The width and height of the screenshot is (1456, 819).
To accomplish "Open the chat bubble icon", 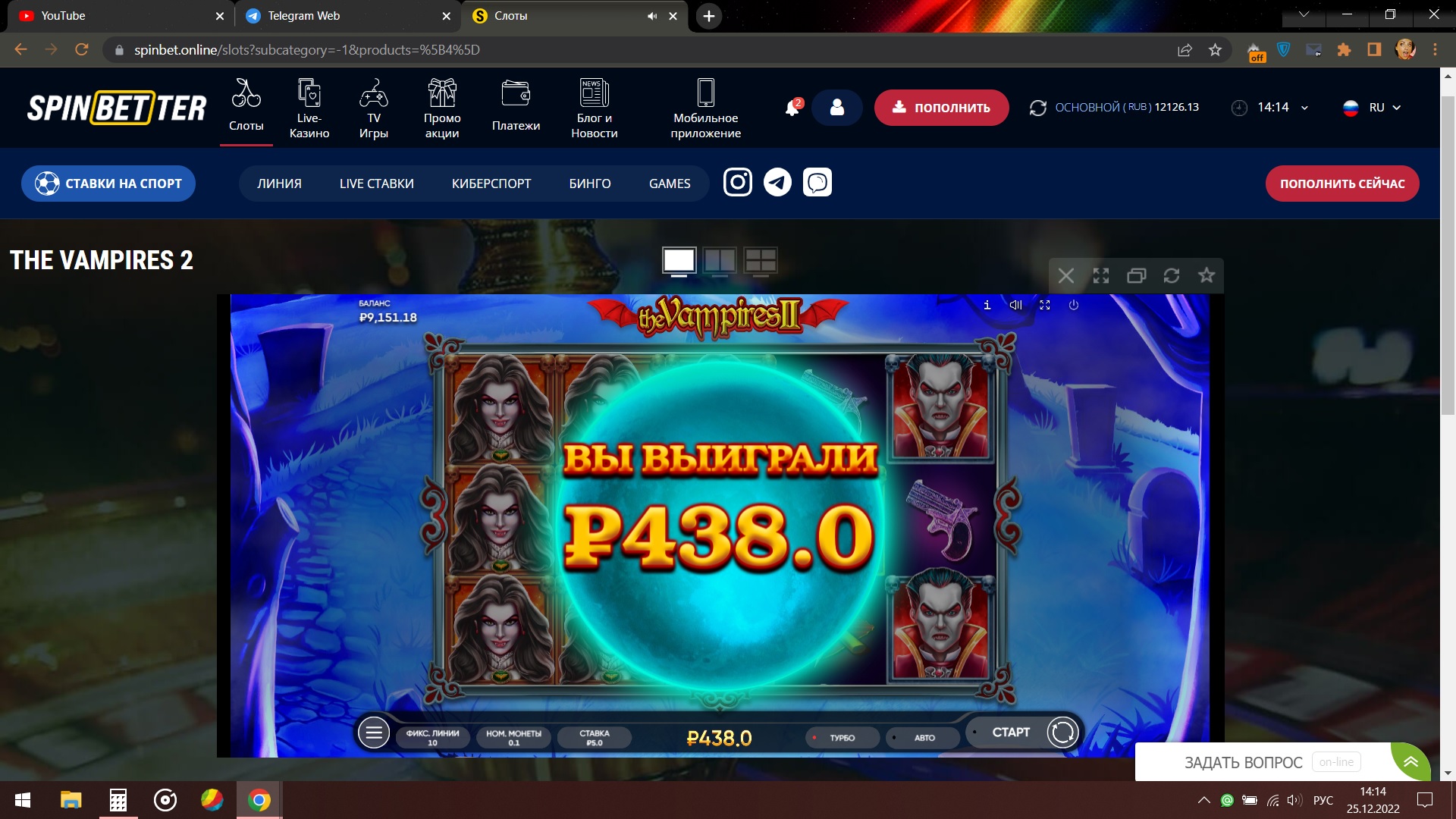I will click(817, 182).
